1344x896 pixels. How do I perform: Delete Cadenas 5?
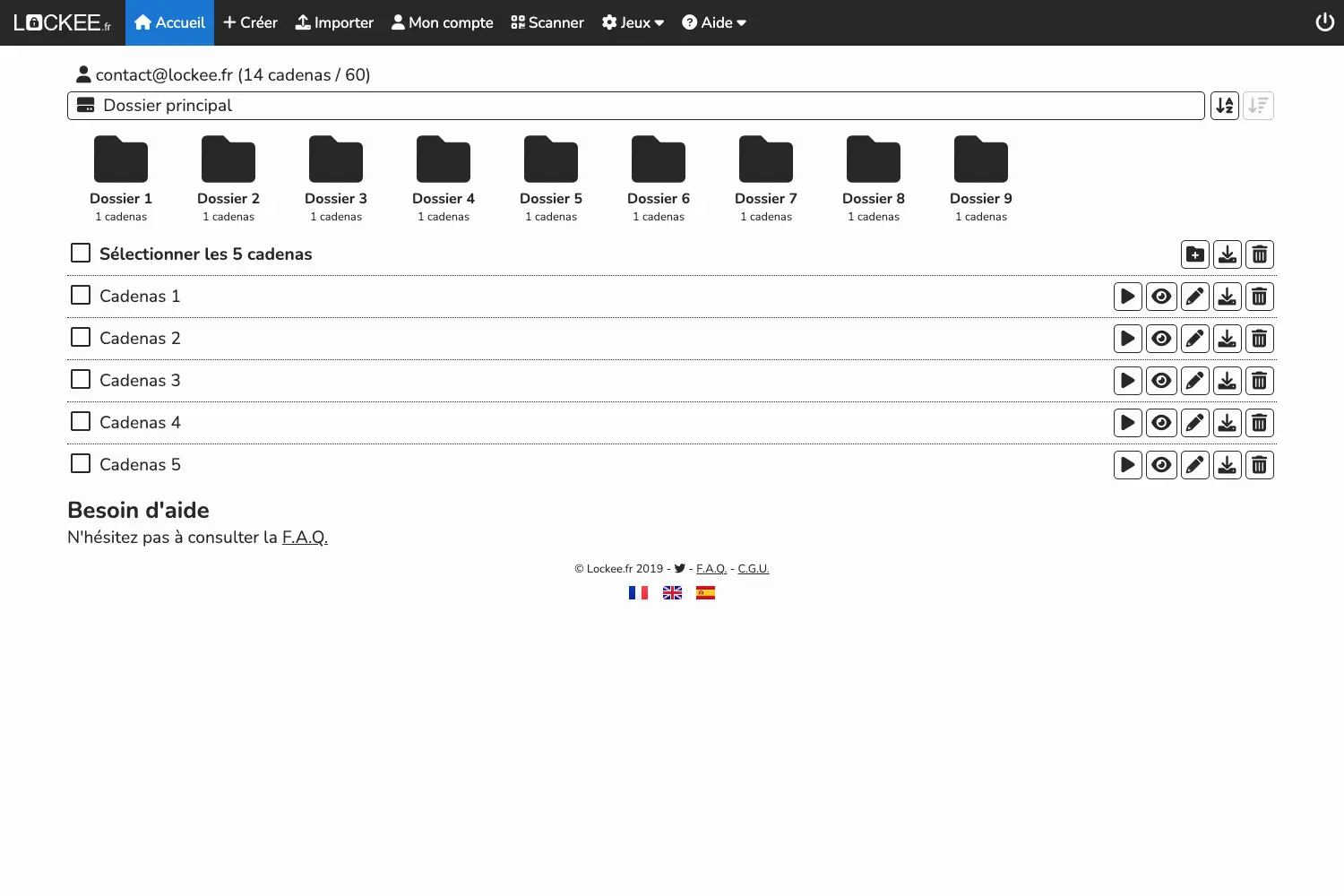[x=1260, y=465]
